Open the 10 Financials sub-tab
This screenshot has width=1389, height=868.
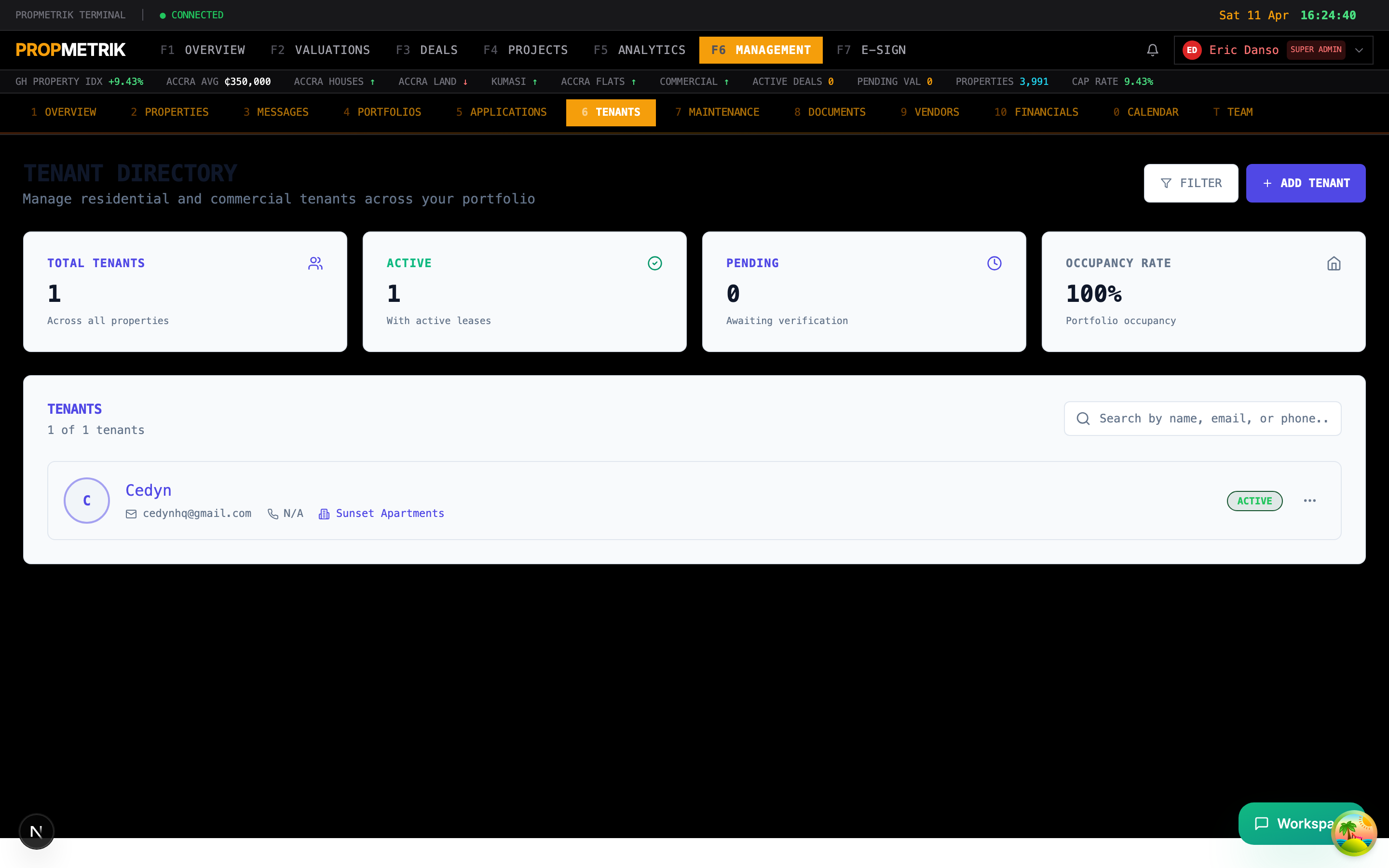(1036, 112)
